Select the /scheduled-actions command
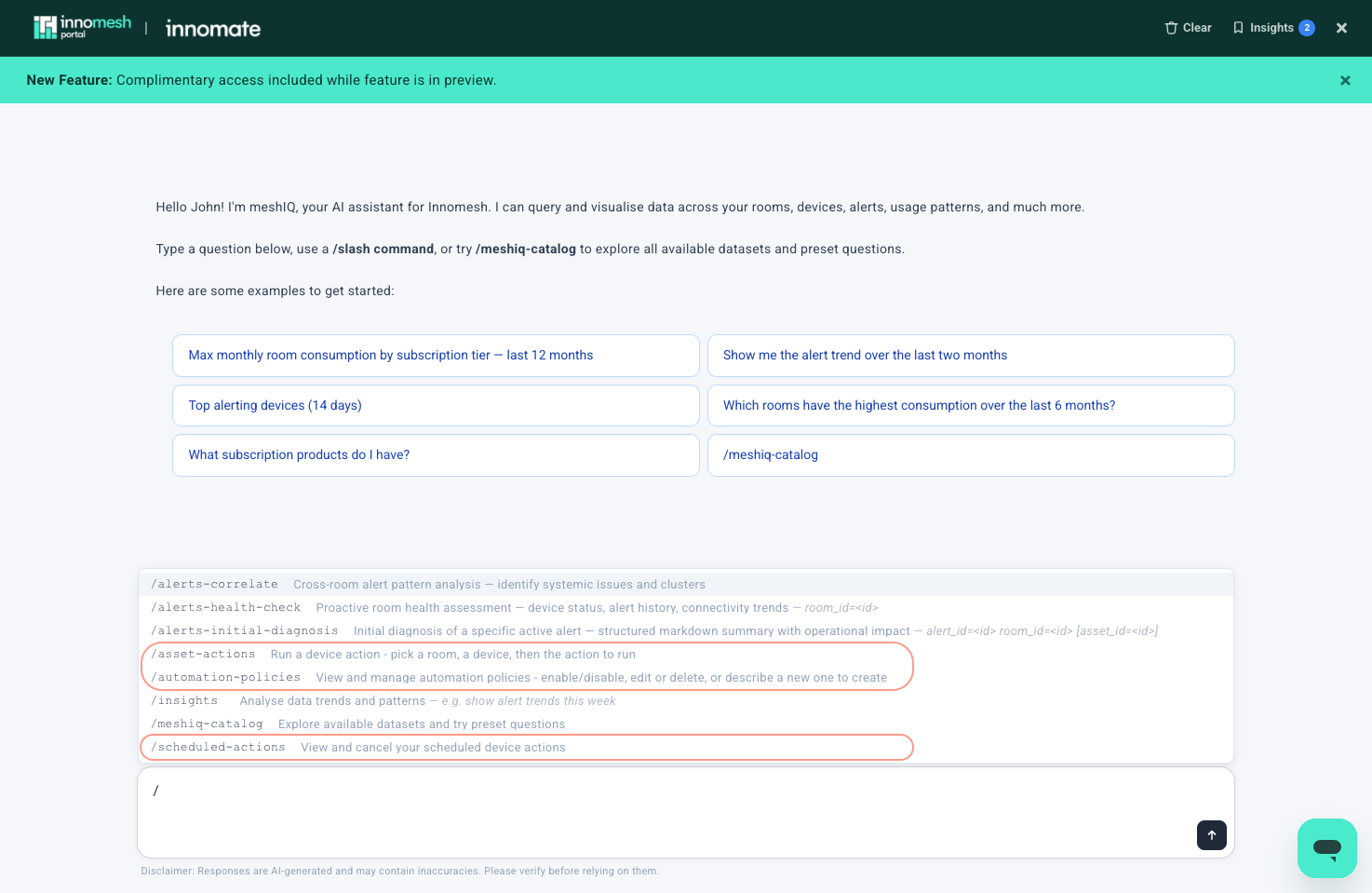Viewport: 1372px width, 893px height. coord(686,748)
